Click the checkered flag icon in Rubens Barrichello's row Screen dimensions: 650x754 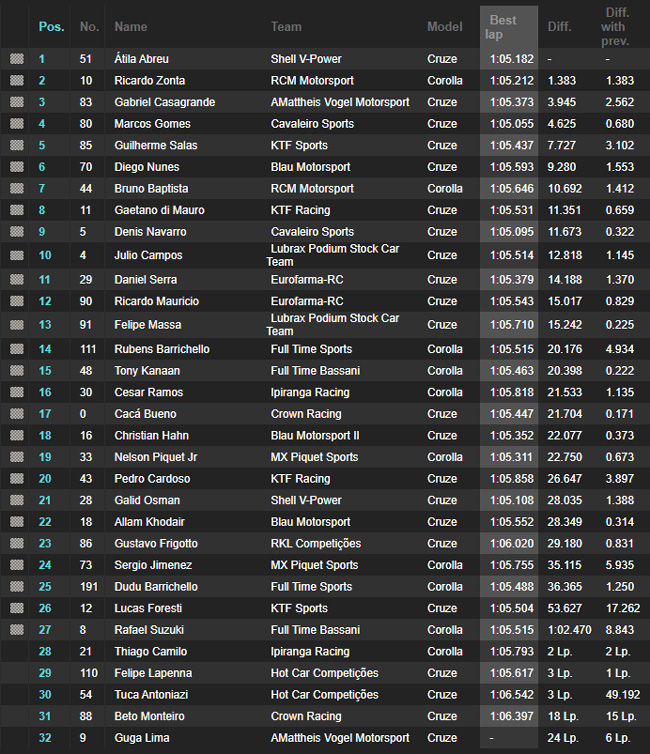click(17, 349)
